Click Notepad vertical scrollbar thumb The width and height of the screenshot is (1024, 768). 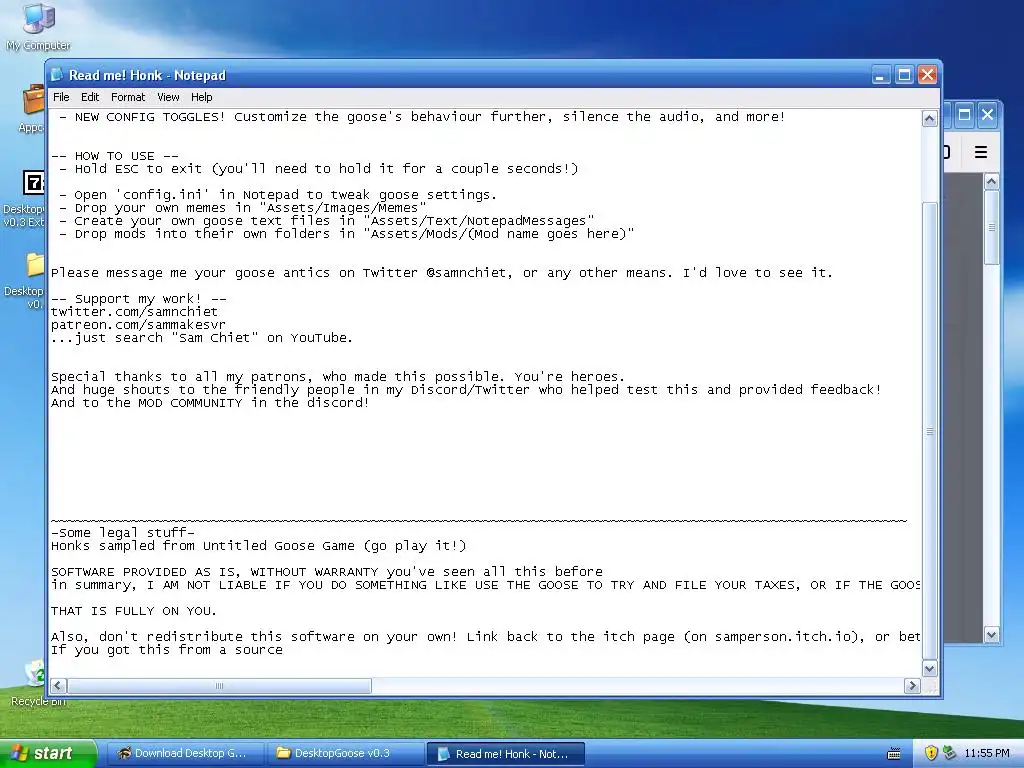(929, 431)
